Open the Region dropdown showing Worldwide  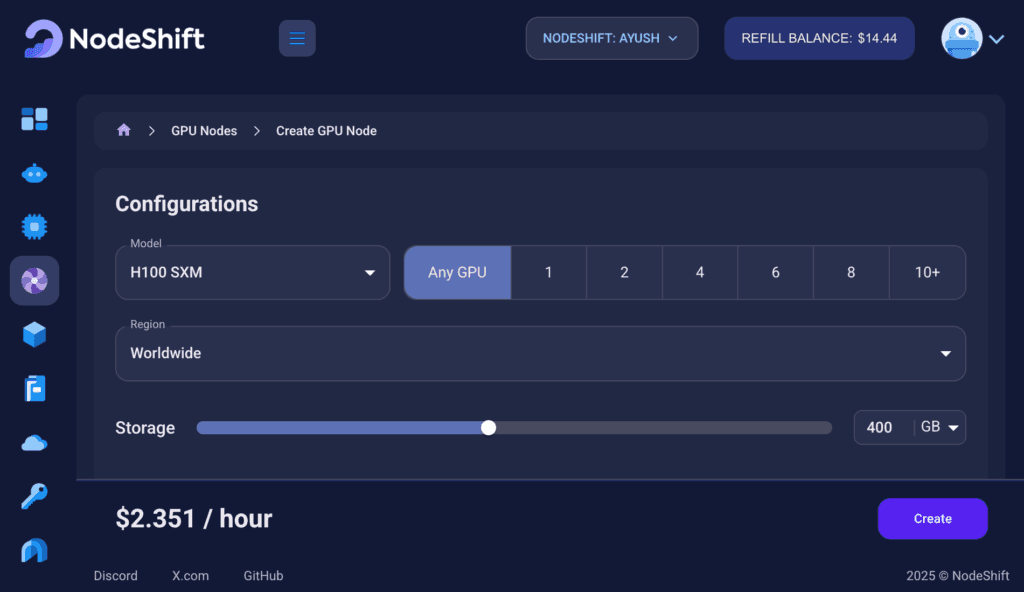[x=540, y=354]
